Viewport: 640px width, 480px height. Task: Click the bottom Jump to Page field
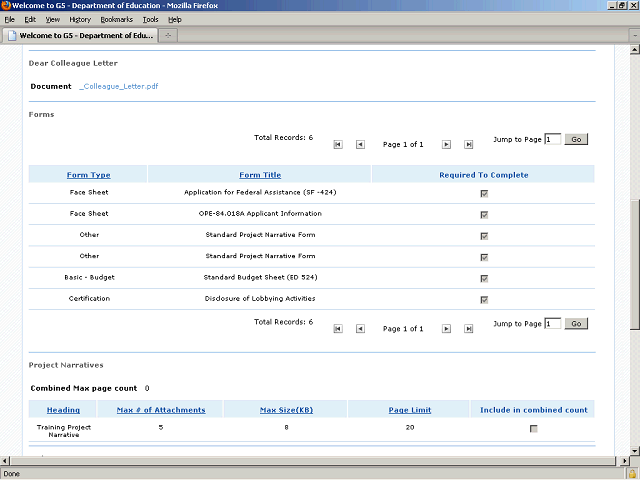pos(553,324)
